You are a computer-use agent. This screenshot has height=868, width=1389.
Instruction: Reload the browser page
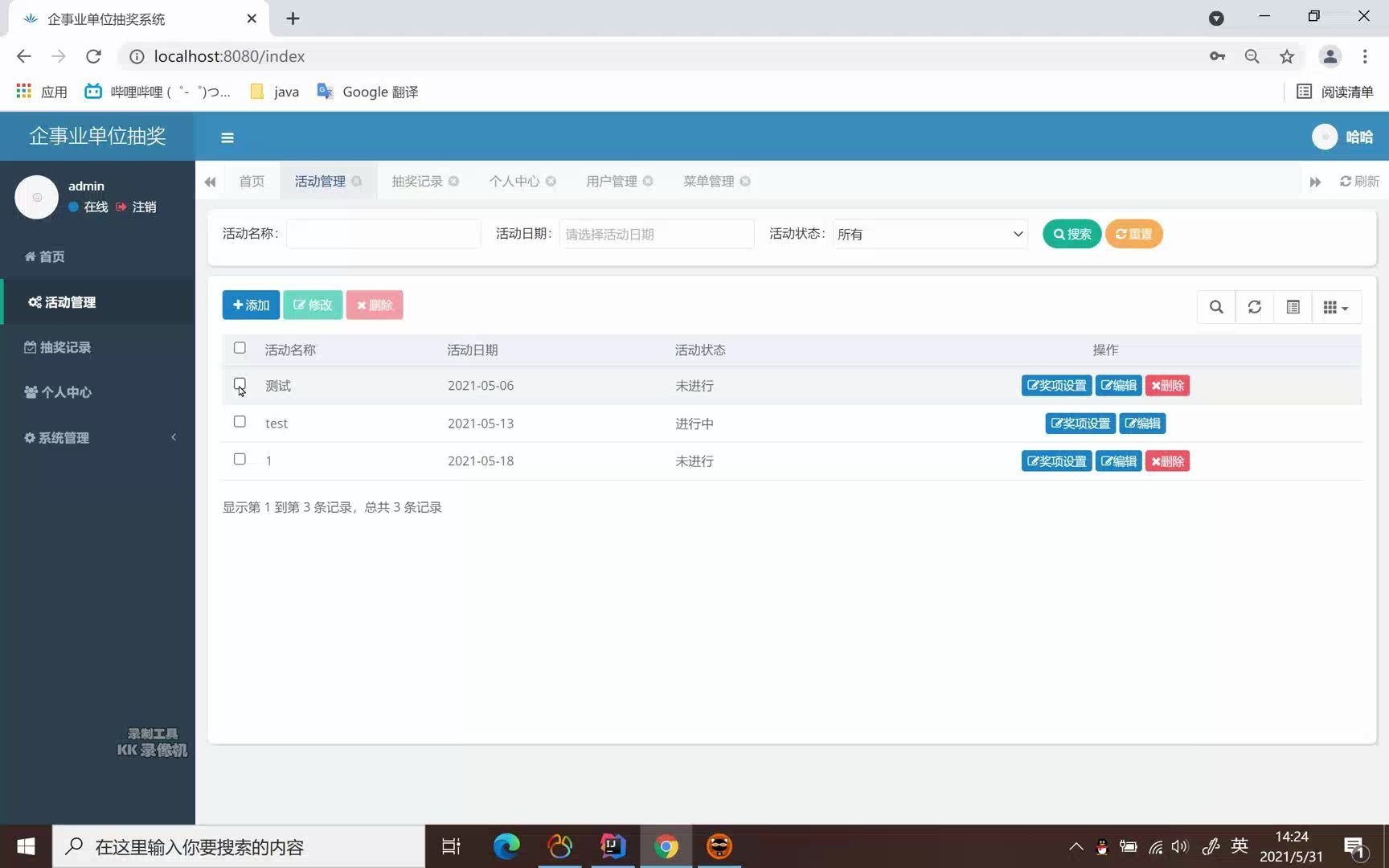pyautogui.click(x=93, y=56)
